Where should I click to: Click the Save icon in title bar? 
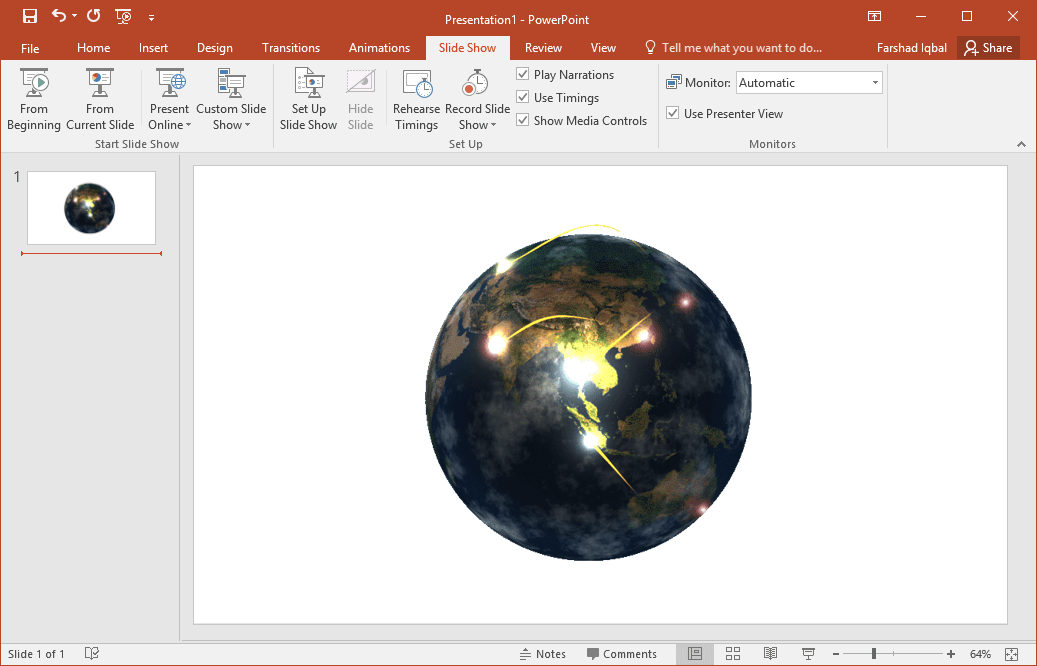pos(30,16)
